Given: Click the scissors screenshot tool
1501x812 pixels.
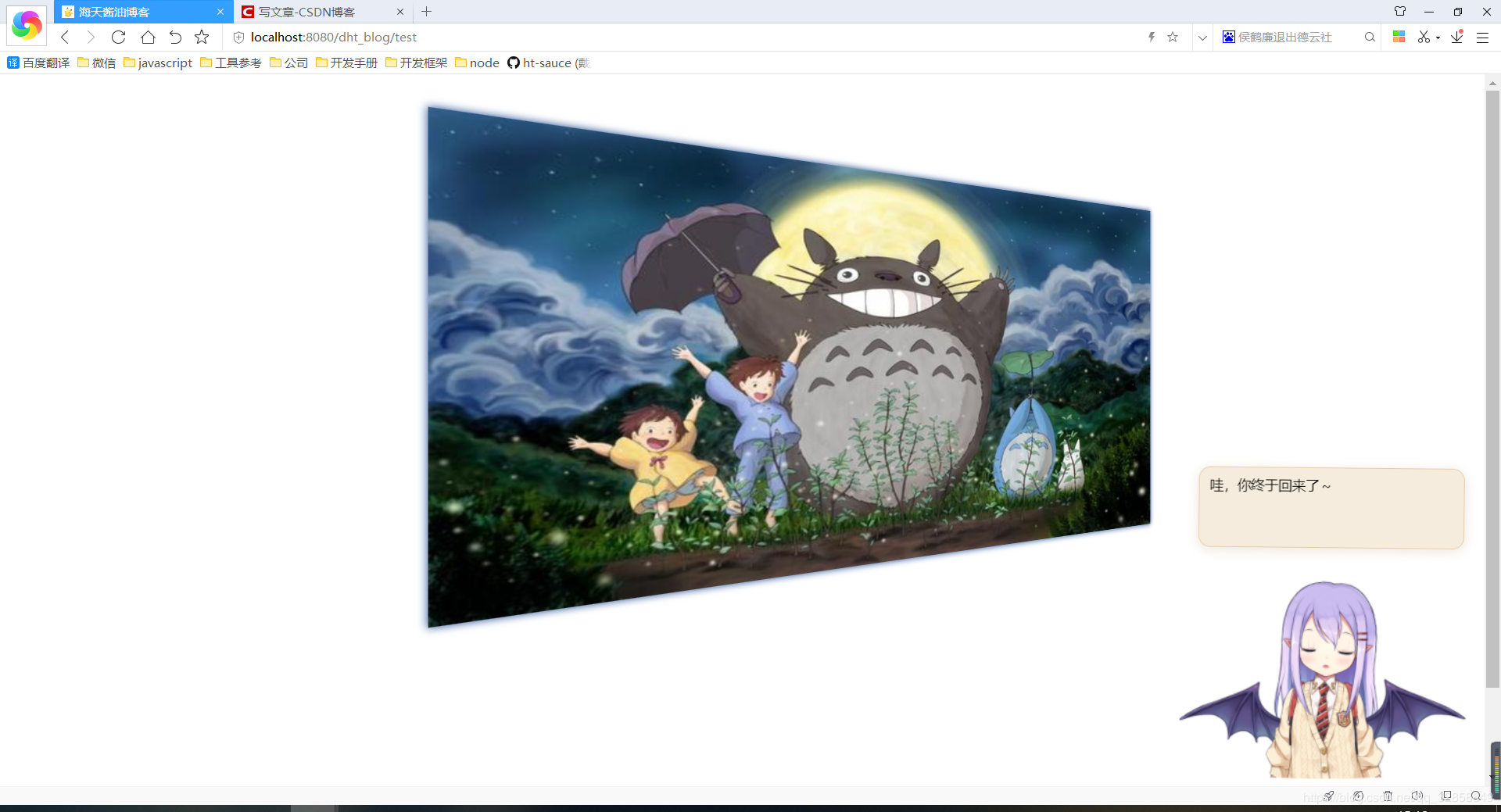Looking at the screenshot, I should point(1424,37).
